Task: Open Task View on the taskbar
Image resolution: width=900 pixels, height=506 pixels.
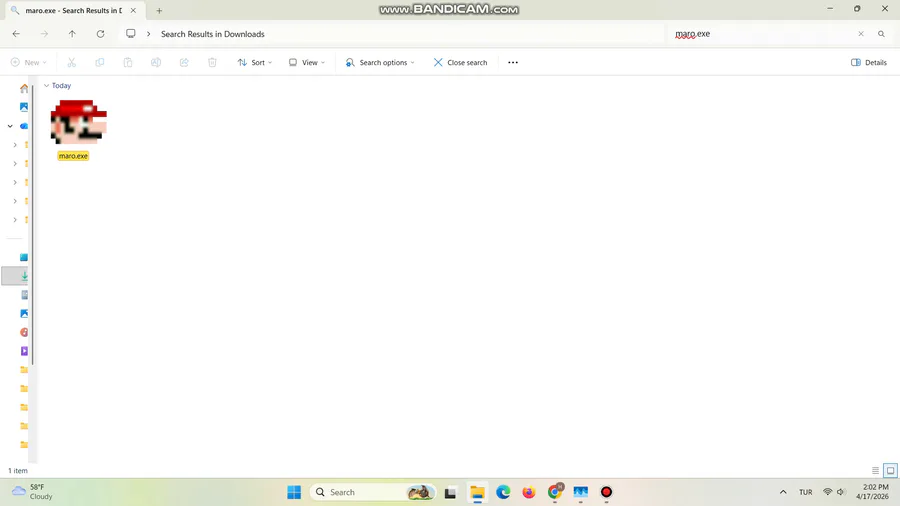Action: pyautogui.click(x=451, y=492)
